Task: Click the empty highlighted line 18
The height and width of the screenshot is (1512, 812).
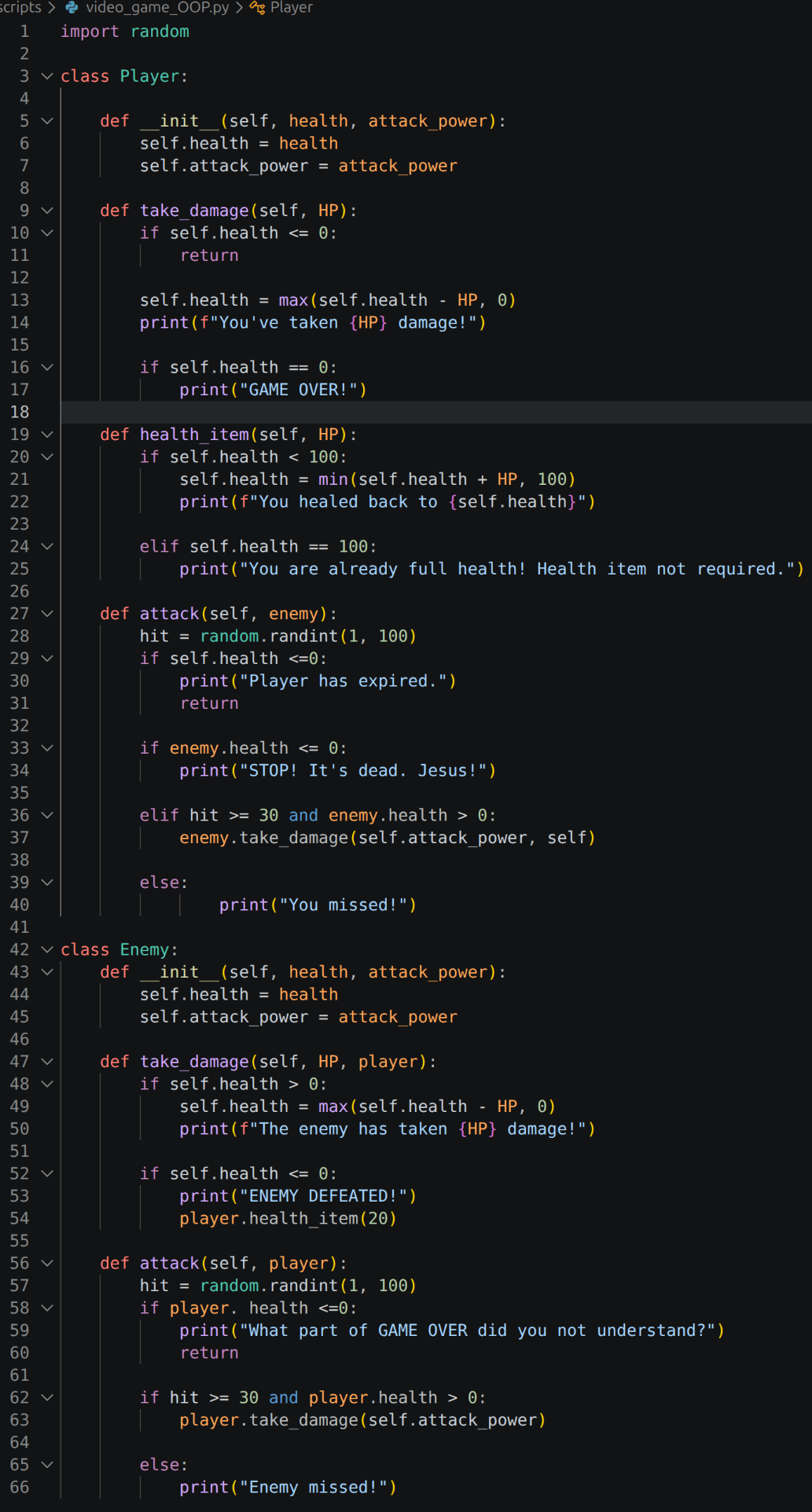Action: click(x=436, y=412)
